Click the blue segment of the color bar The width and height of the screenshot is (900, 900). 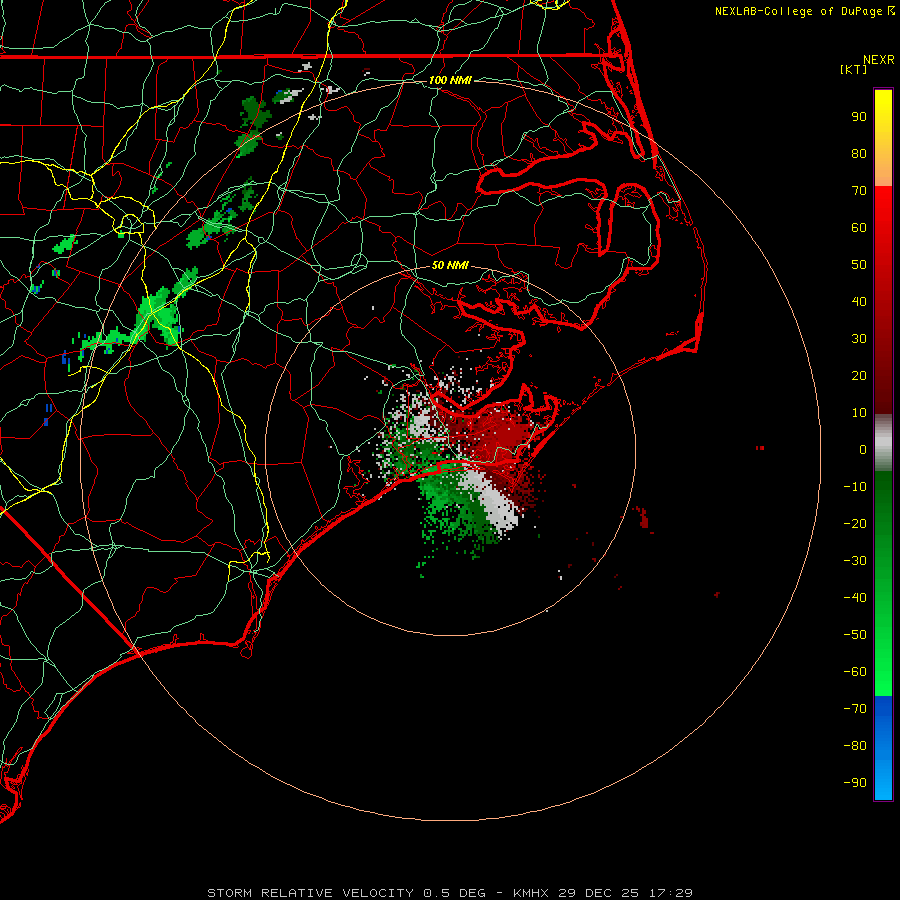883,748
